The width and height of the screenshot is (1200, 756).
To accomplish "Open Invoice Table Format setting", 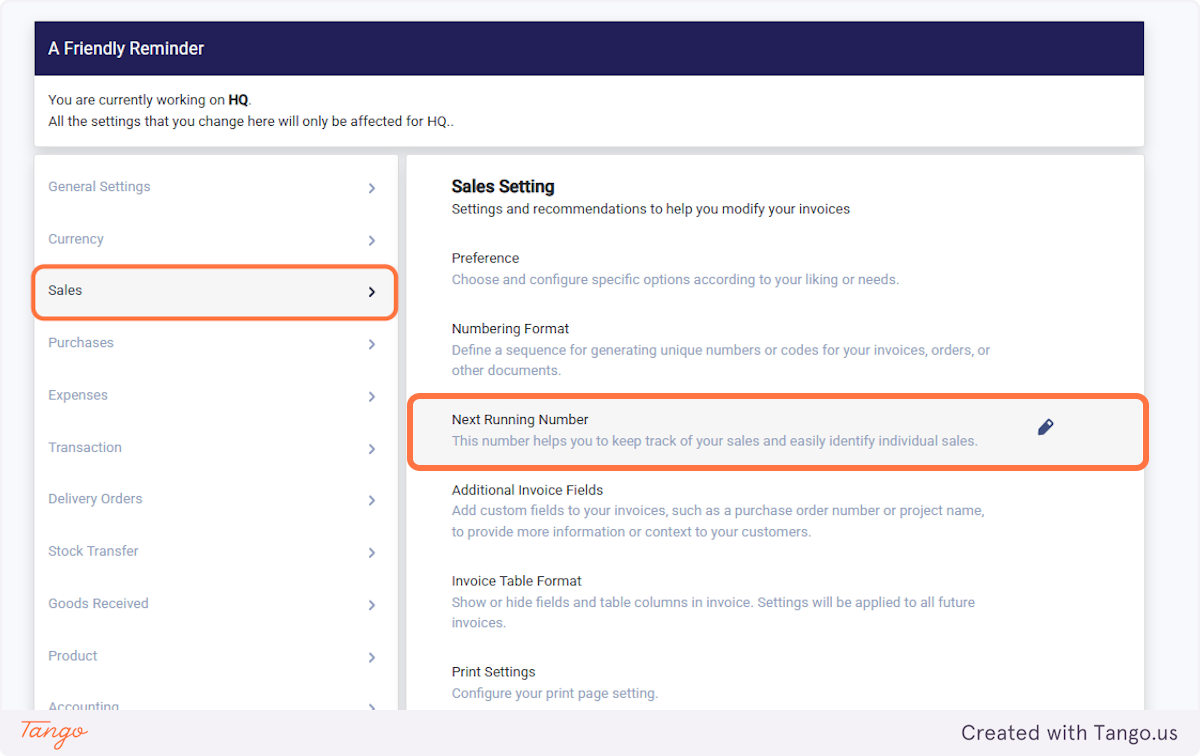I will pyautogui.click(x=775, y=602).
